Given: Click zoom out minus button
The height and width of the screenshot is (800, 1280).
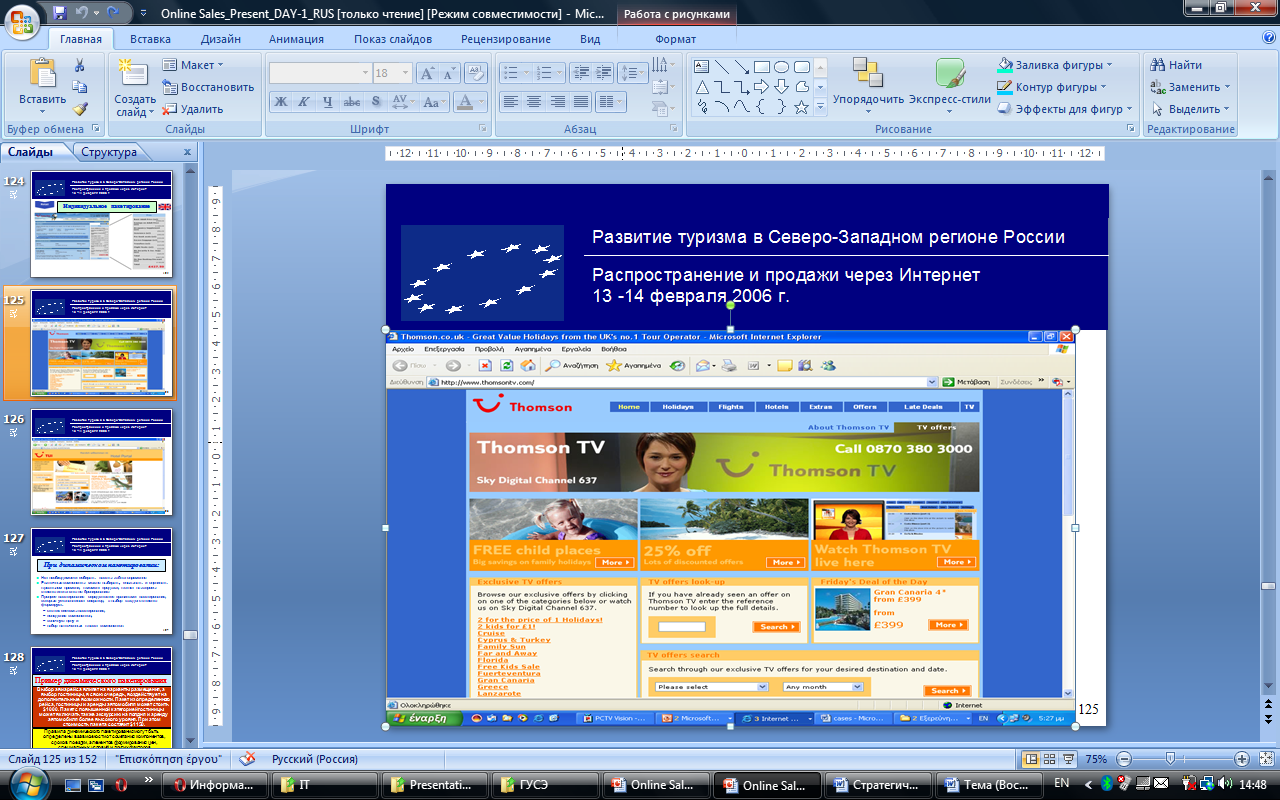Looking at the screenshot, I should pos(1124,759).
